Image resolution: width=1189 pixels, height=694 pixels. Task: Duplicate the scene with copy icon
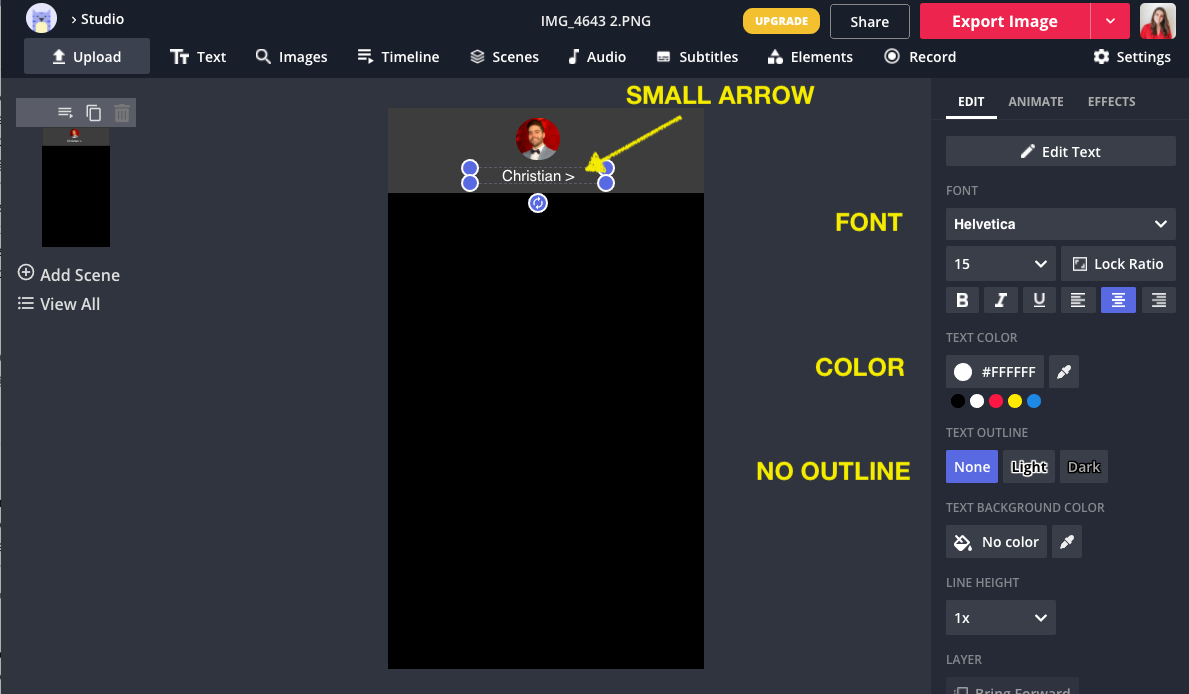click(93, 113)
